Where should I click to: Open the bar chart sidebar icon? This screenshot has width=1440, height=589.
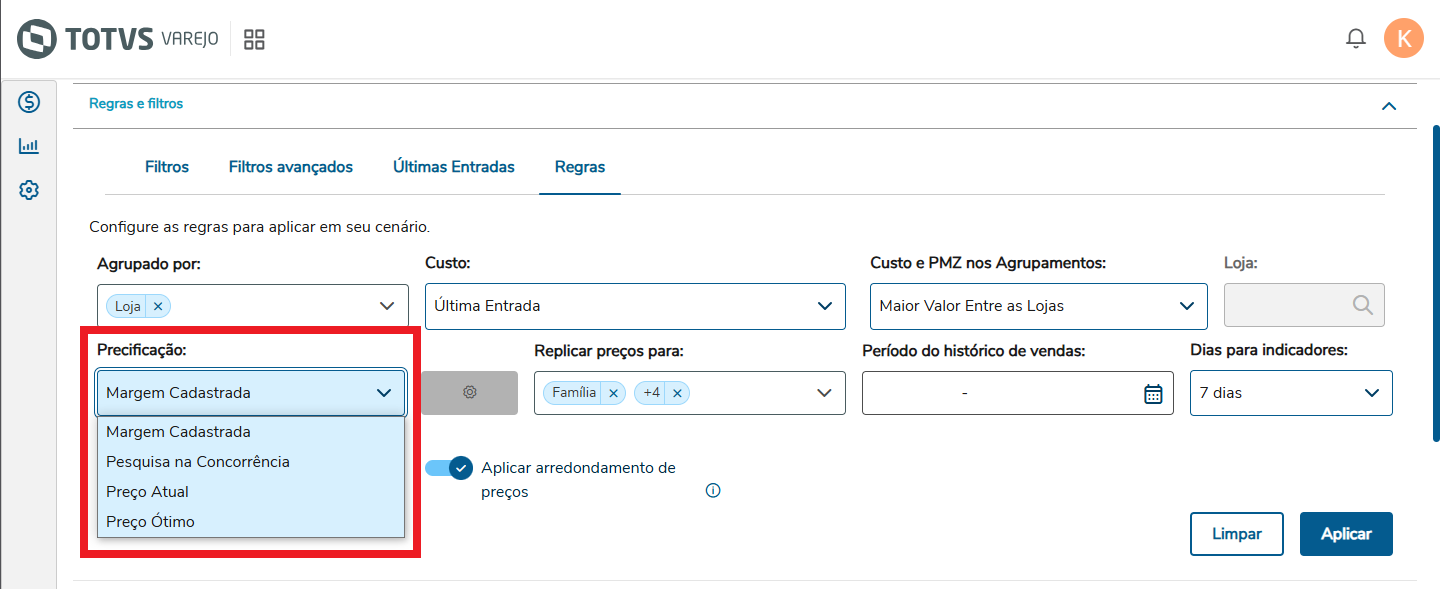[x=29, y=146]
